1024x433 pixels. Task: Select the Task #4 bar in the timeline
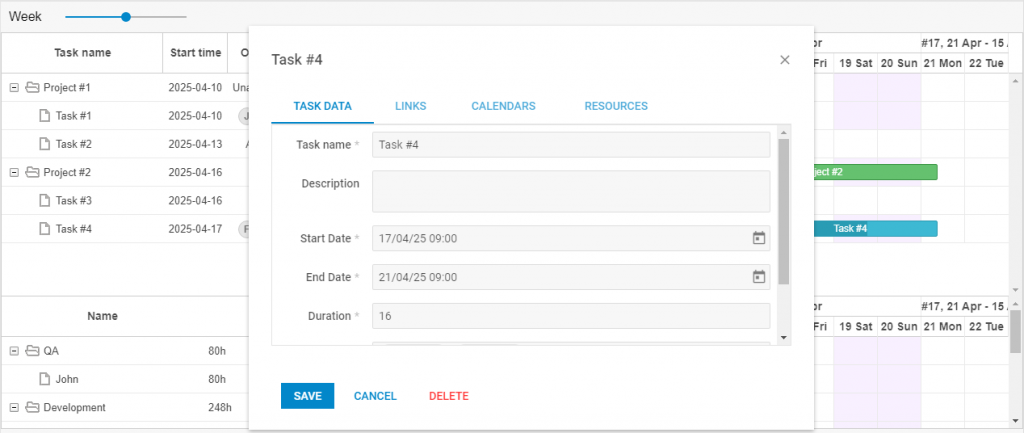pyautogui.click(x=875, y=229)
